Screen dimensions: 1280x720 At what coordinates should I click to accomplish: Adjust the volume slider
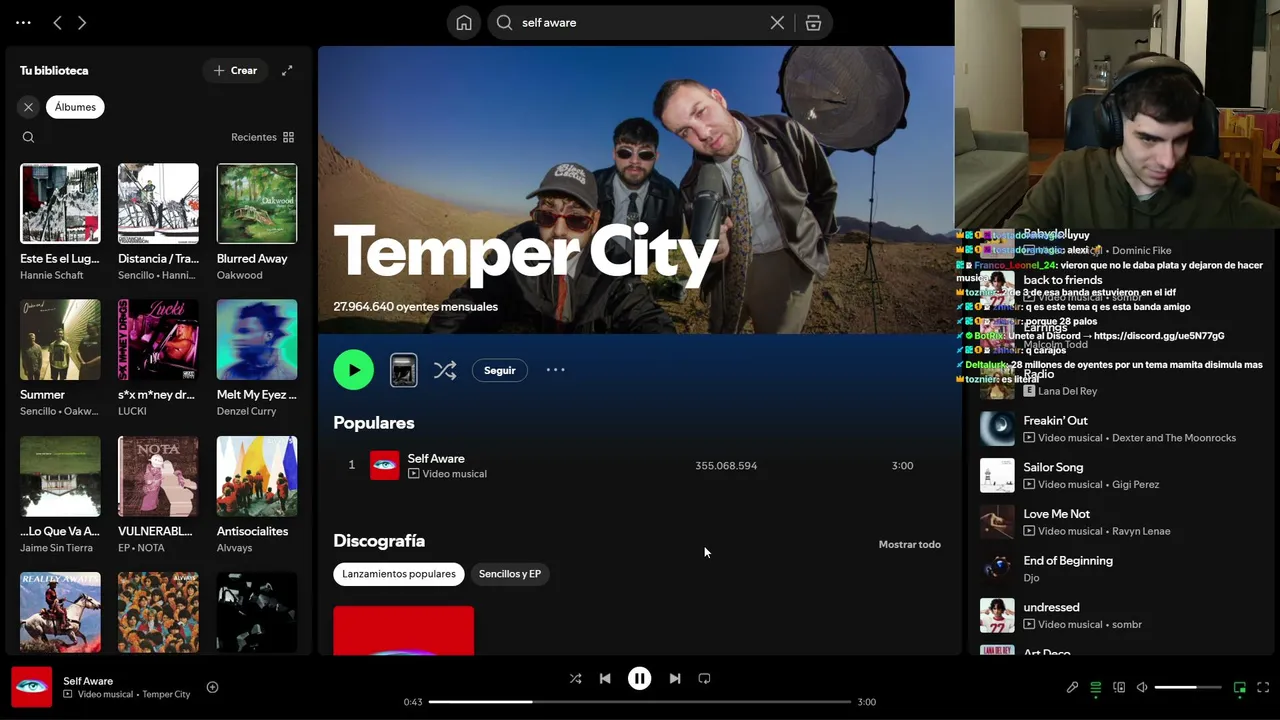click(x=1188, y=687)
